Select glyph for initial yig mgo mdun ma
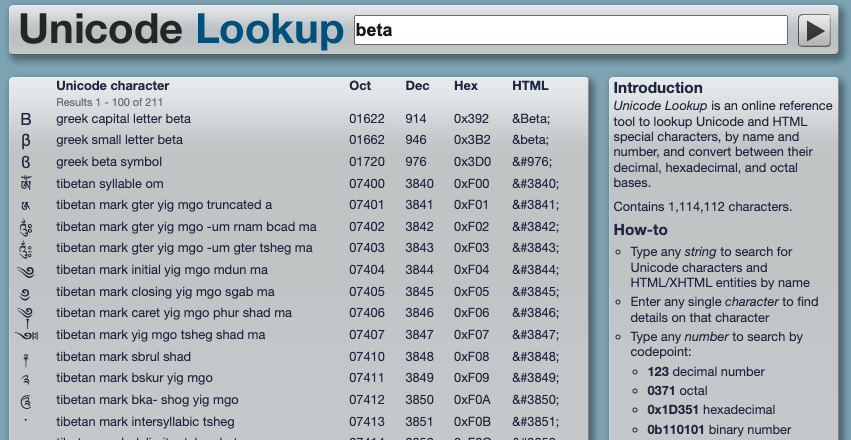This screenshot has width=851, height=440. pyautogui.click(x=26, y=270)
